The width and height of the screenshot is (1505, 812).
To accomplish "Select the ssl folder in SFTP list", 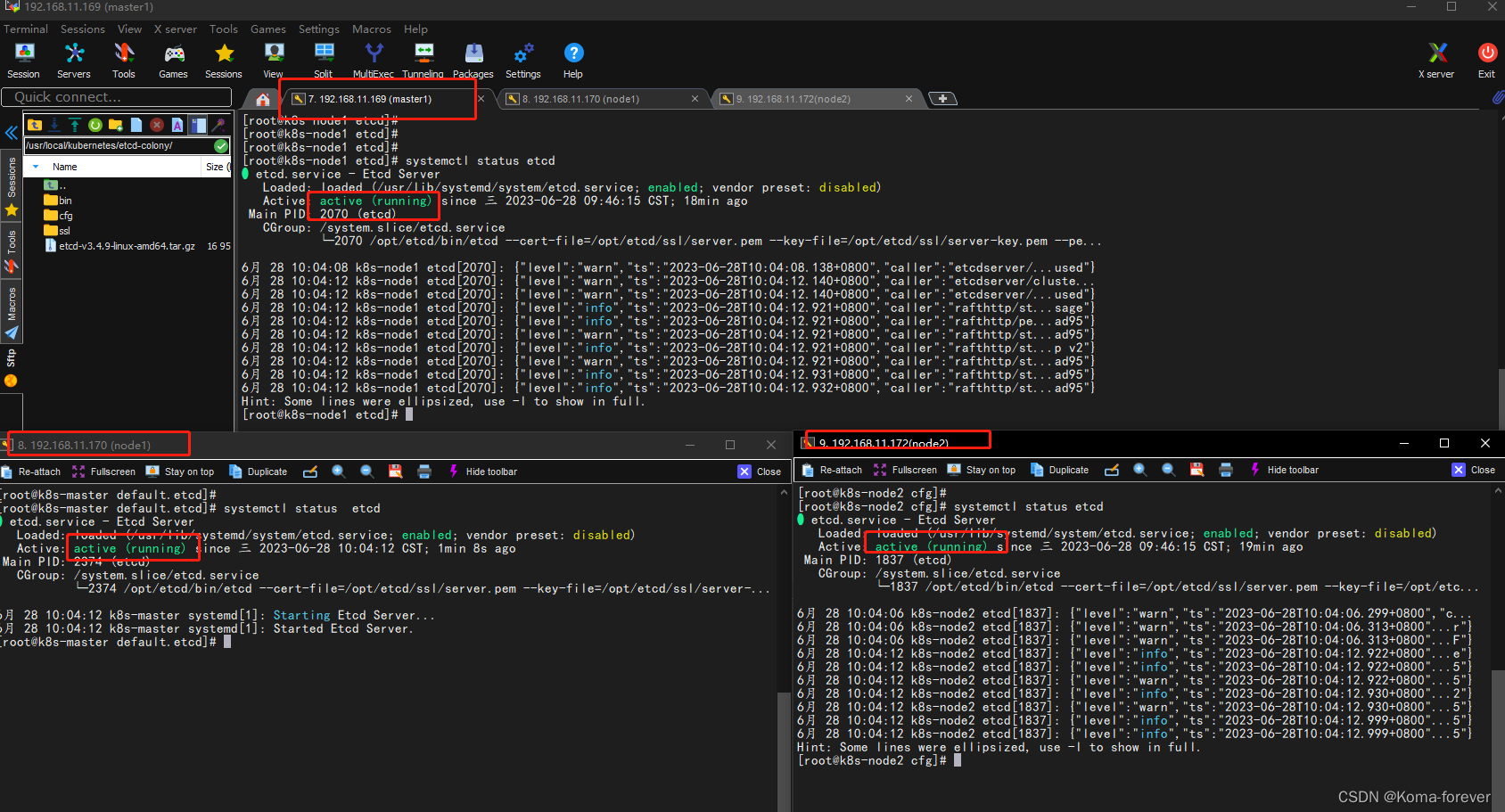I will point(57,231).
